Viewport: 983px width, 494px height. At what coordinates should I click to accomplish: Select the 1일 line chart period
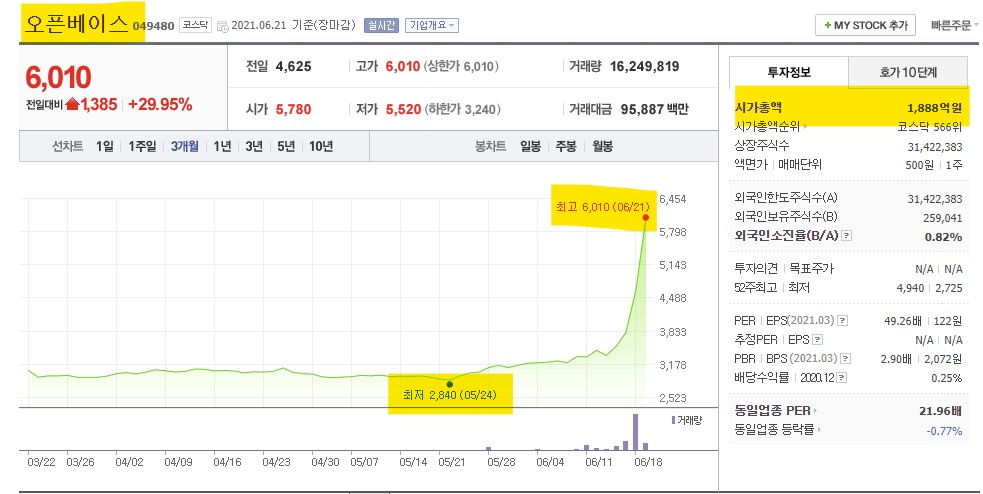point(105,146)
